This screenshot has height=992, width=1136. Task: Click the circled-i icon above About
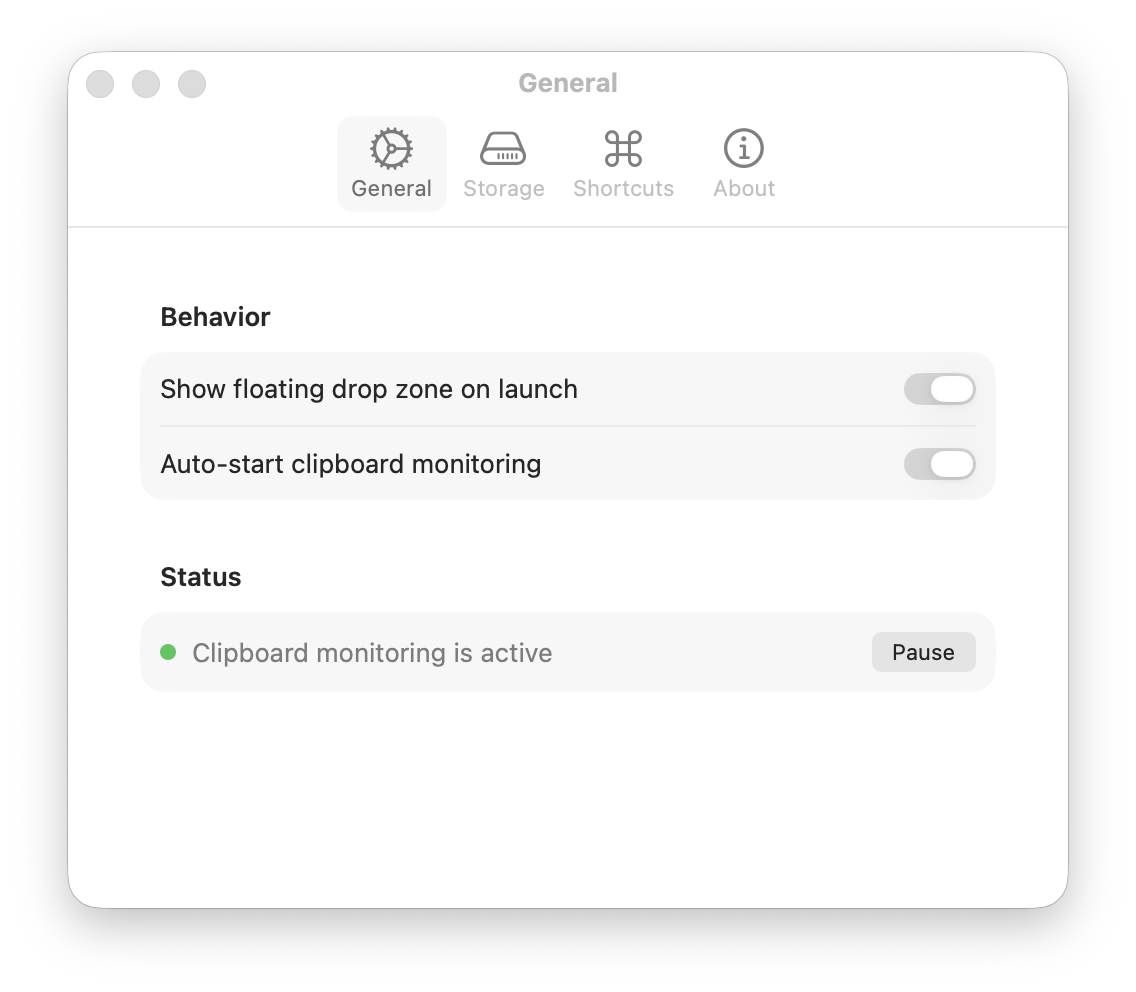[x=743, y=147]
